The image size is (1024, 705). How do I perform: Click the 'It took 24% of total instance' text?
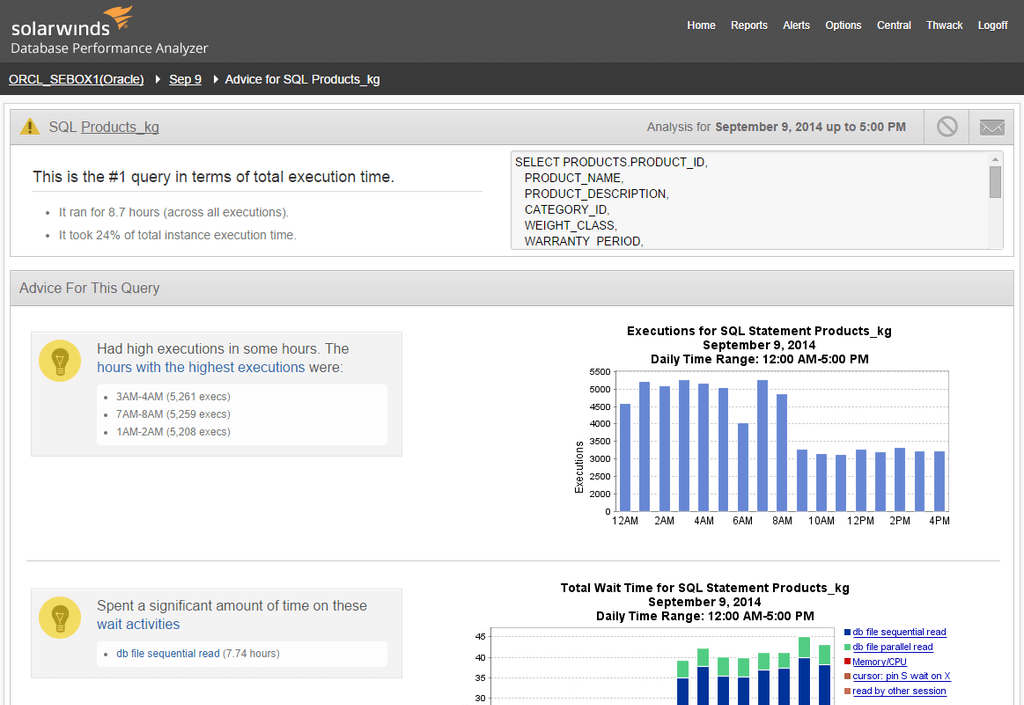coord(178,235)
